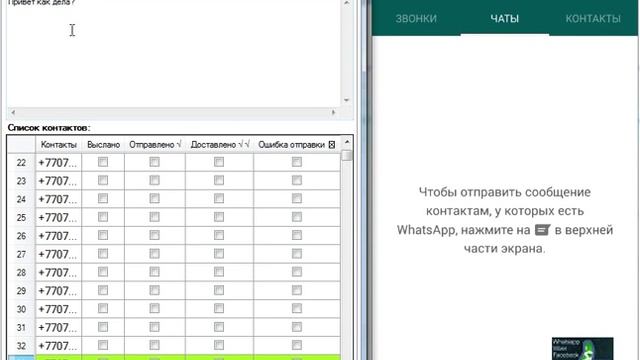Viewport: 640px width, 360px height.
Task: Check Отправлено box for row 23
Action: [154, 180]
